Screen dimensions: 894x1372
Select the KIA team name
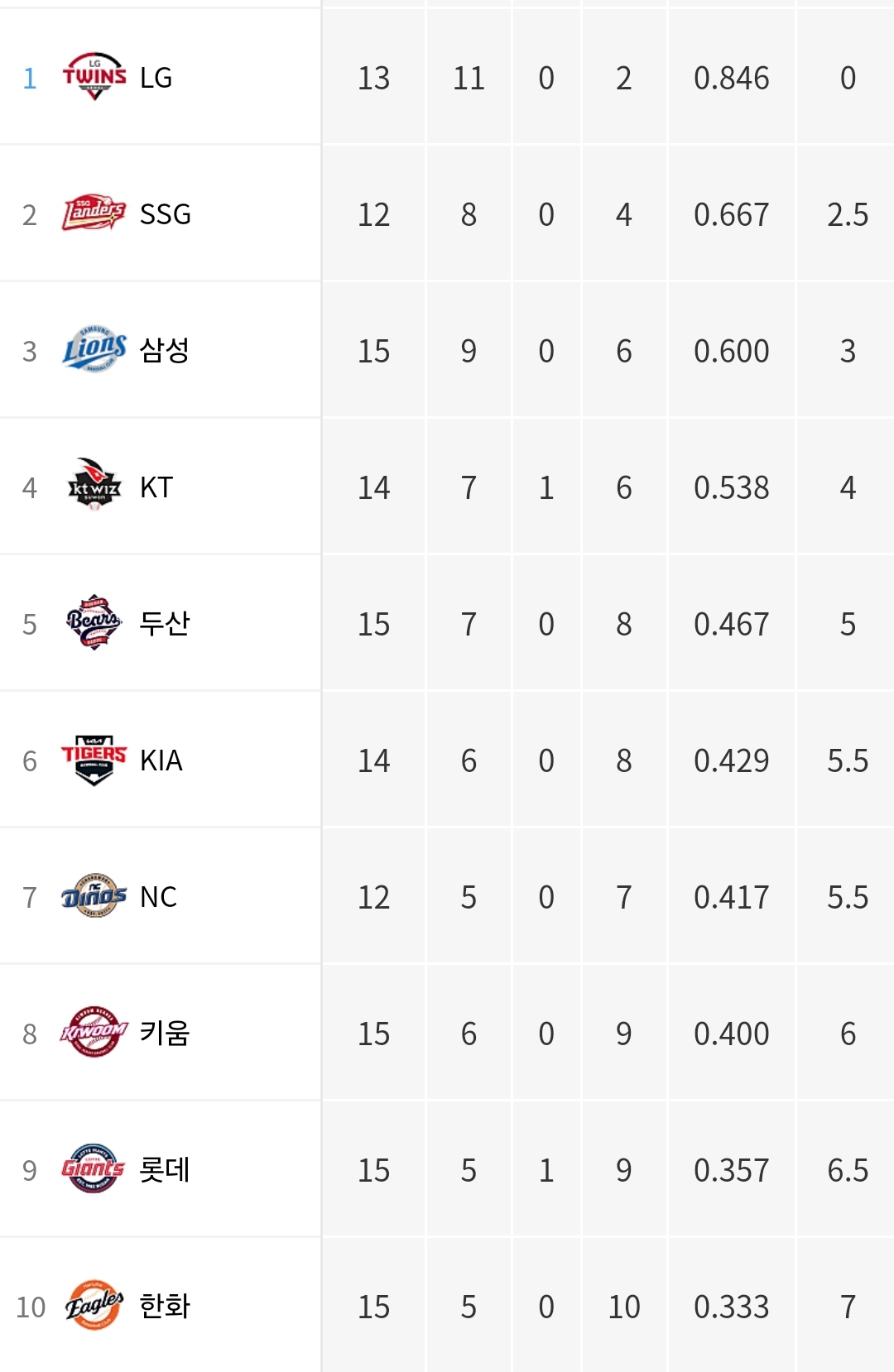(161, 760)
